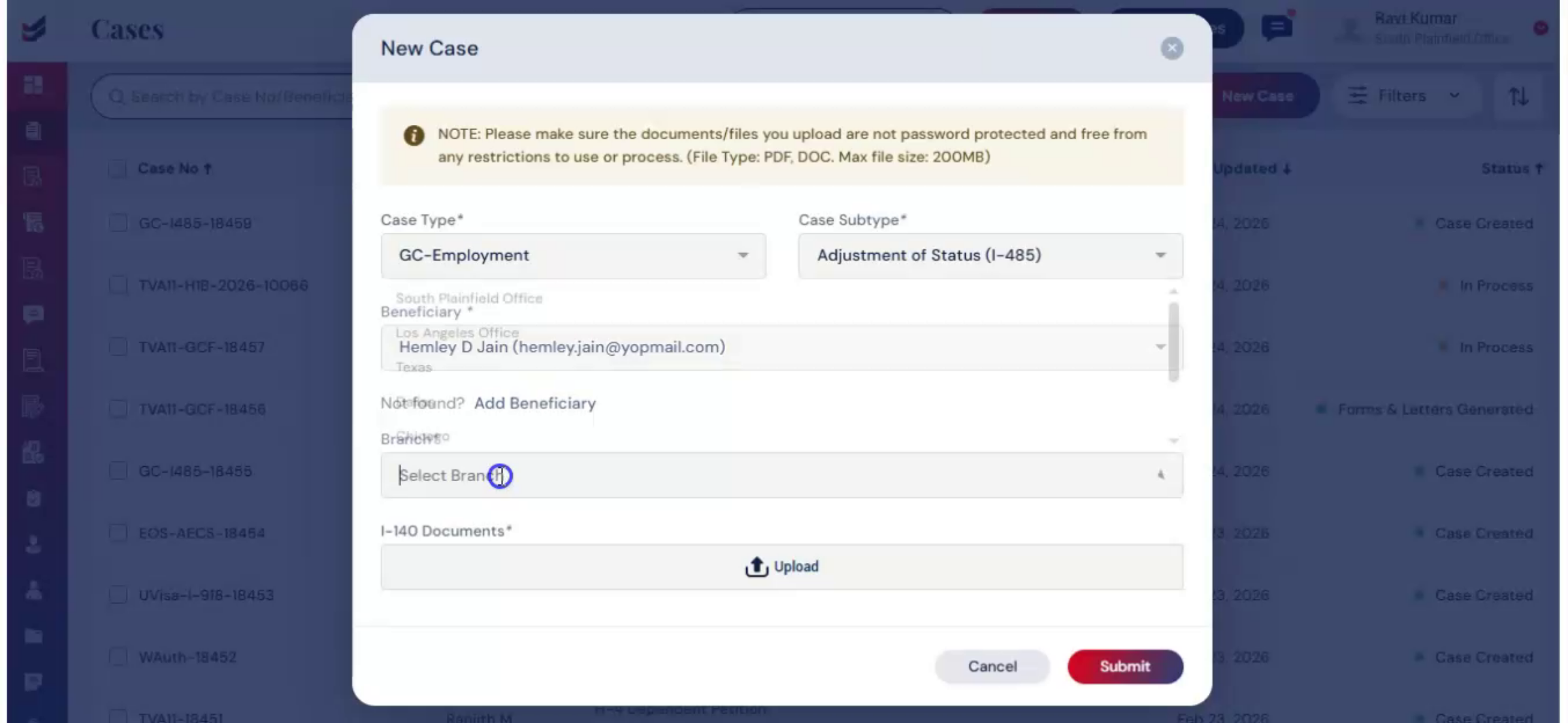Click the Ravi Kumar profile name
Screen dimensions: 1568x723
point(1415,19)
